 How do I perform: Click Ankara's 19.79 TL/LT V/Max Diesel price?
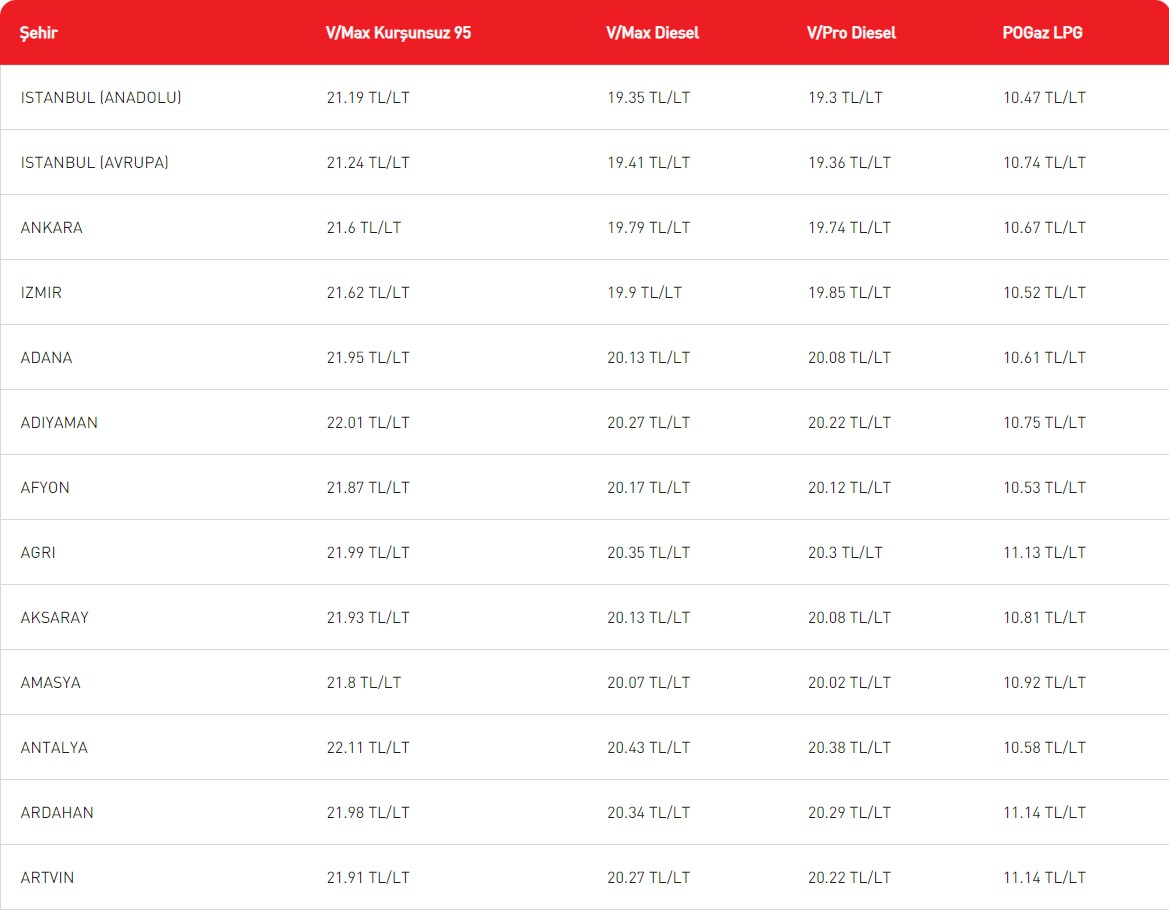648,228
